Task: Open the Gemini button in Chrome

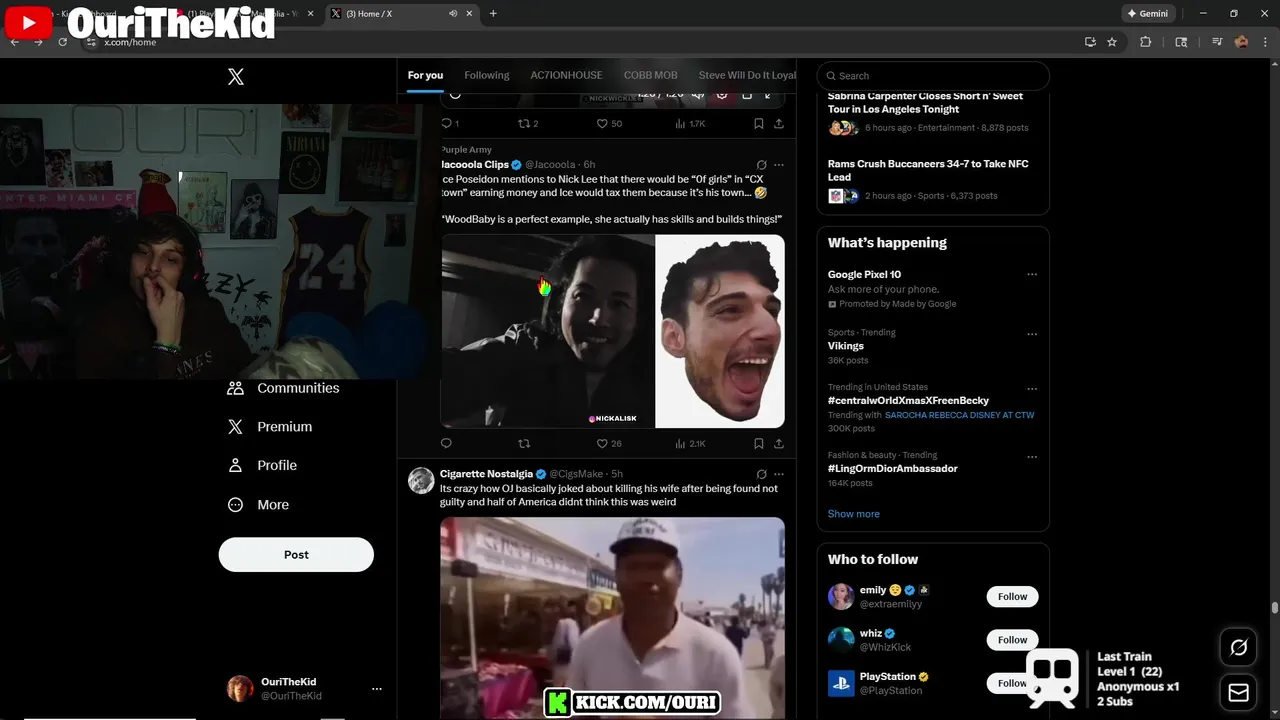Action: [x=1147, y=14]
